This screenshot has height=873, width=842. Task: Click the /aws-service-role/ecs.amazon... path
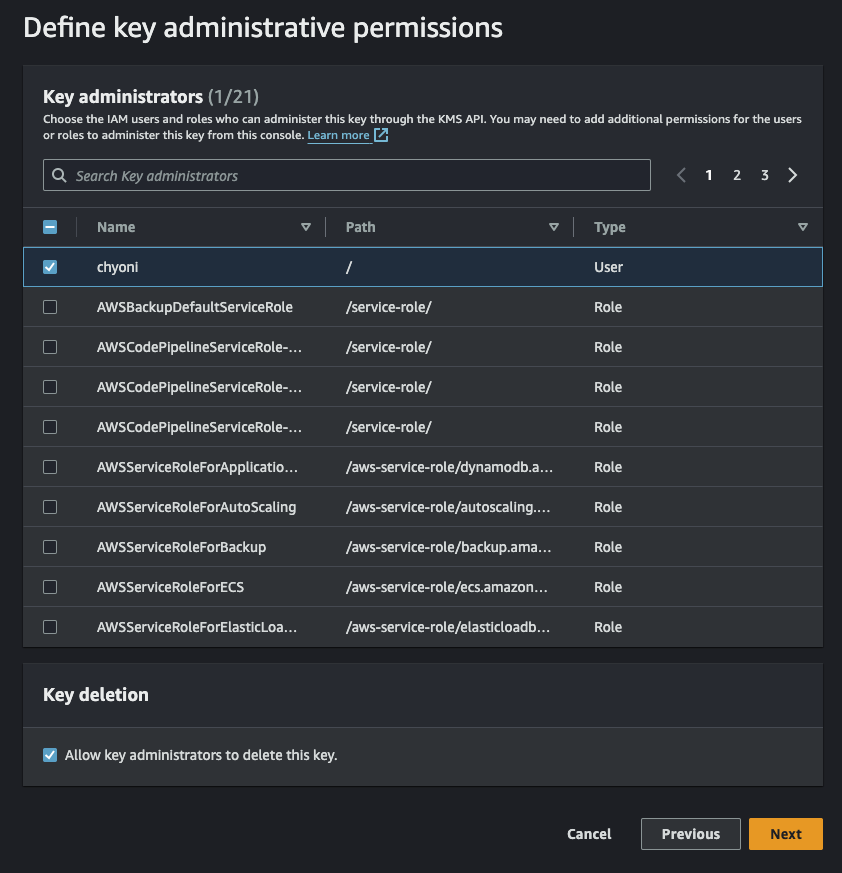[447, 587]
